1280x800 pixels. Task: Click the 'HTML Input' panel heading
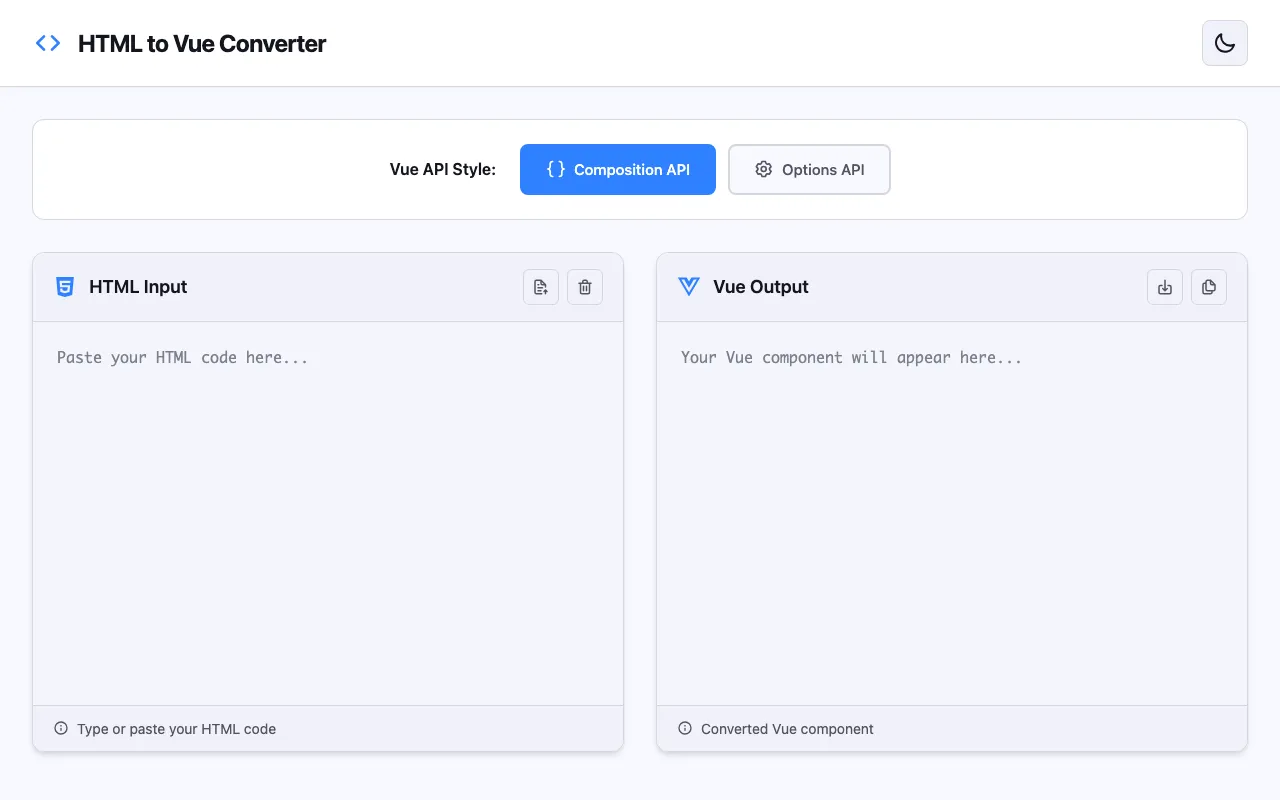click(138, 287)
